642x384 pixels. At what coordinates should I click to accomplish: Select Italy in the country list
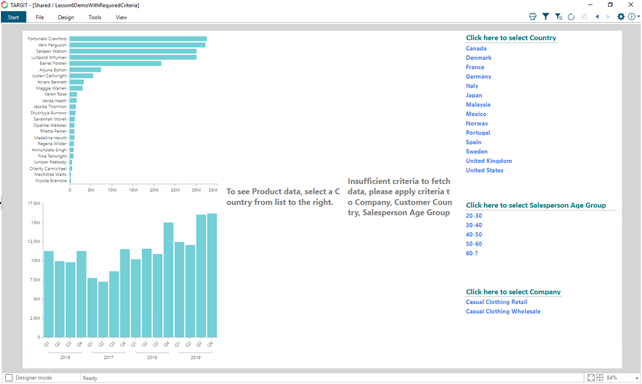coord(472,86)
